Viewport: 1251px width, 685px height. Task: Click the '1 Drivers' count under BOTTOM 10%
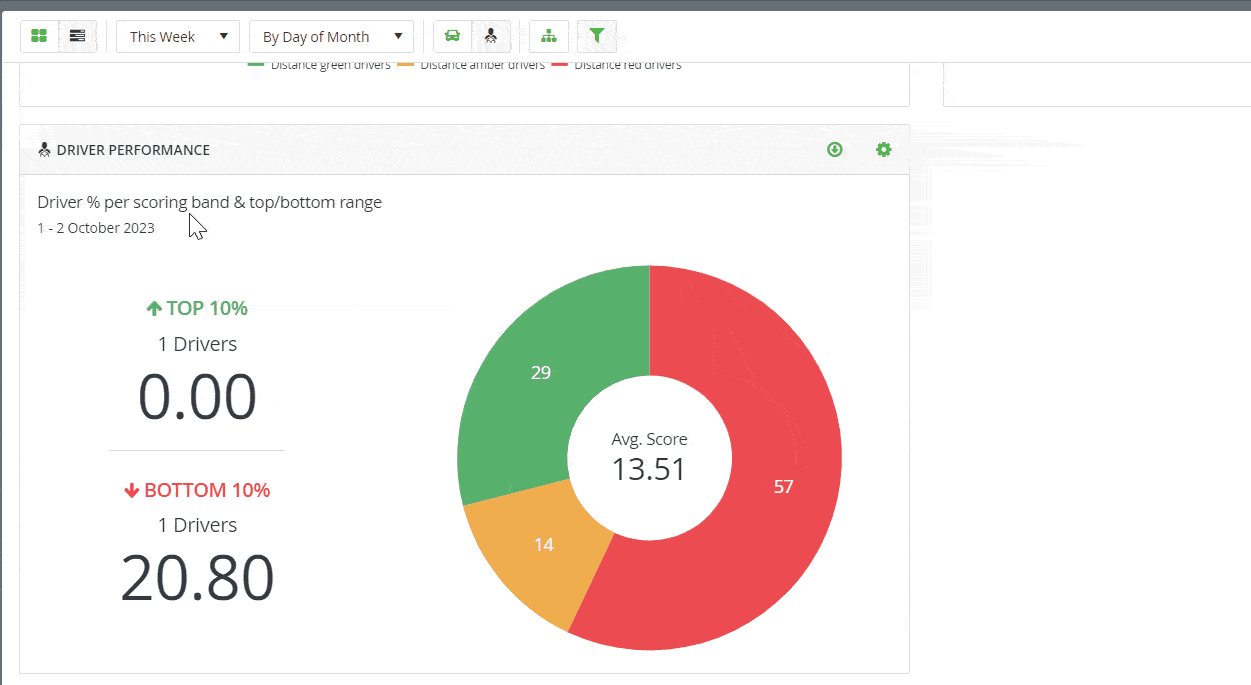pos(197,525)
